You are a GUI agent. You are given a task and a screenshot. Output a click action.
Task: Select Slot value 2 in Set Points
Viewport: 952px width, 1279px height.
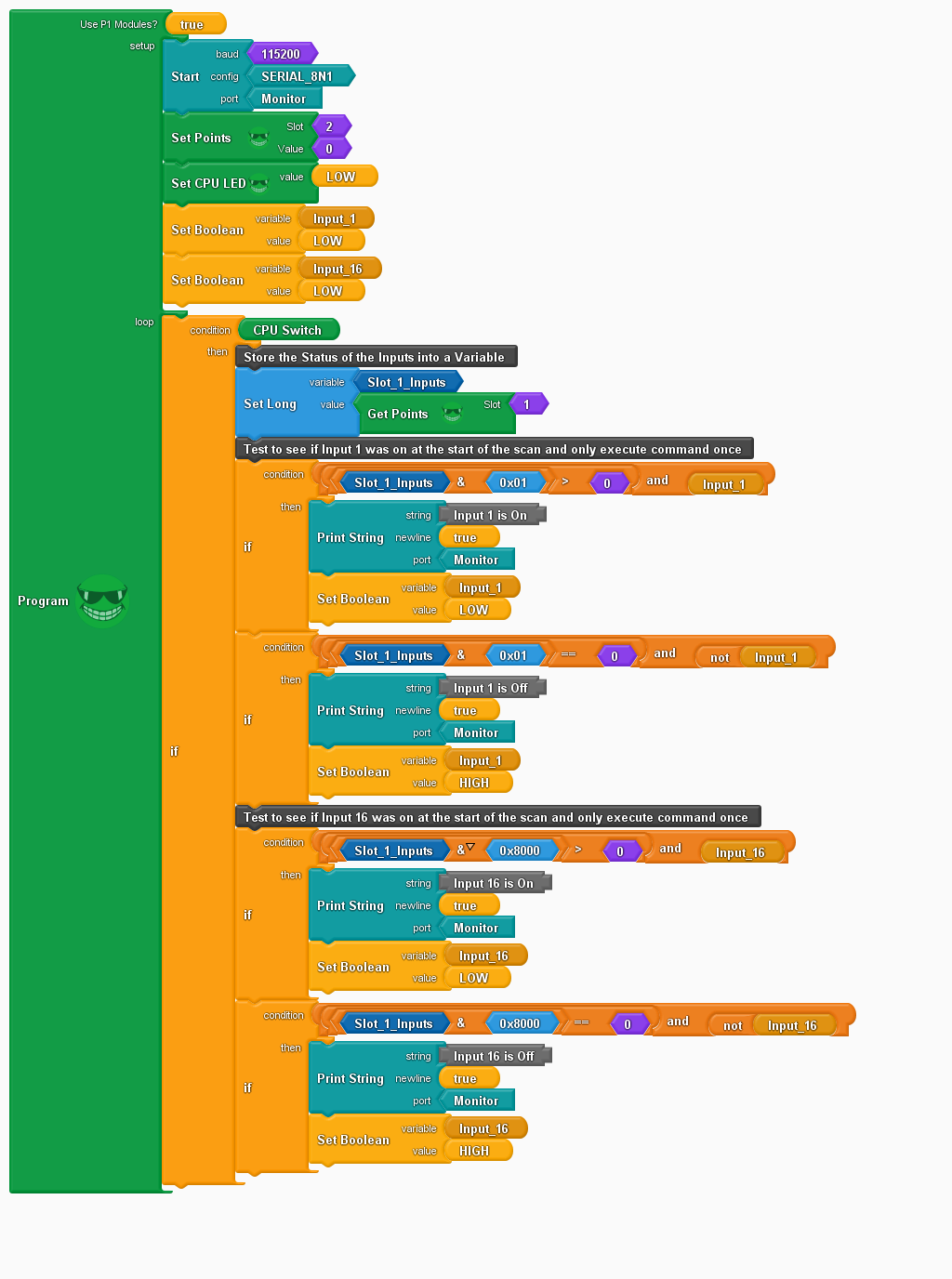pos(332,126)
